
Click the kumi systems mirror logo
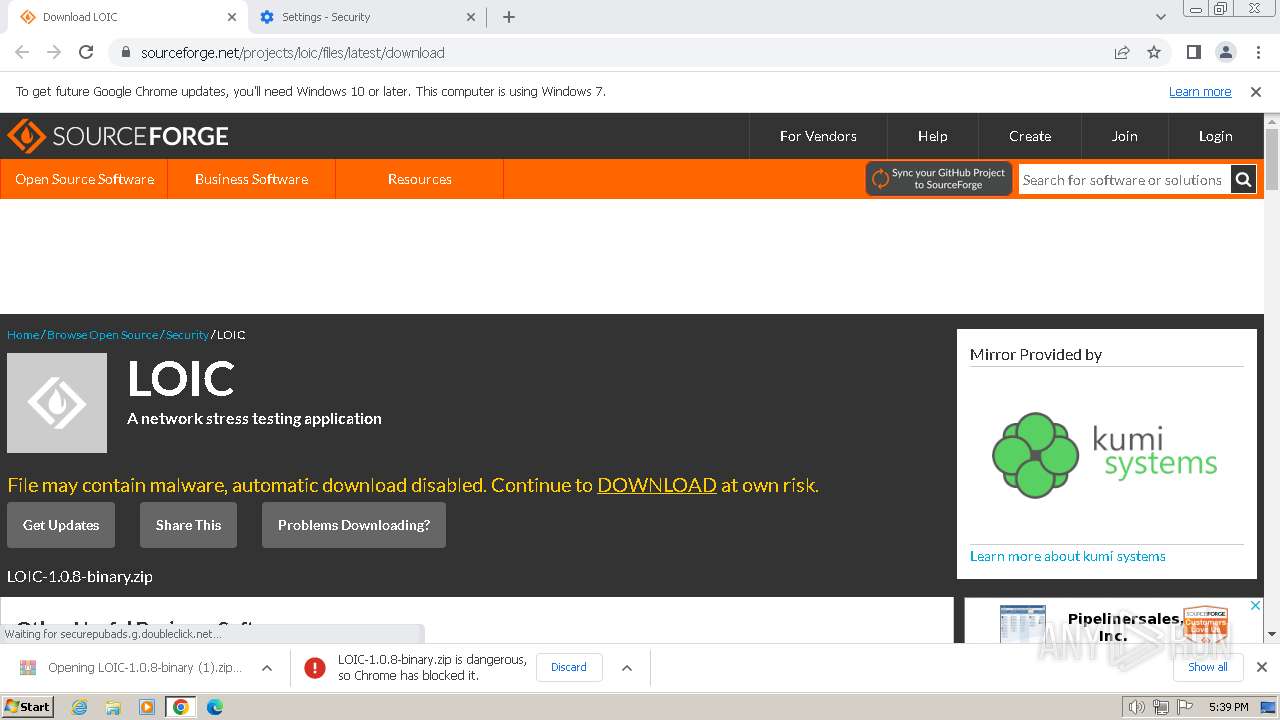click(1105, 455)
